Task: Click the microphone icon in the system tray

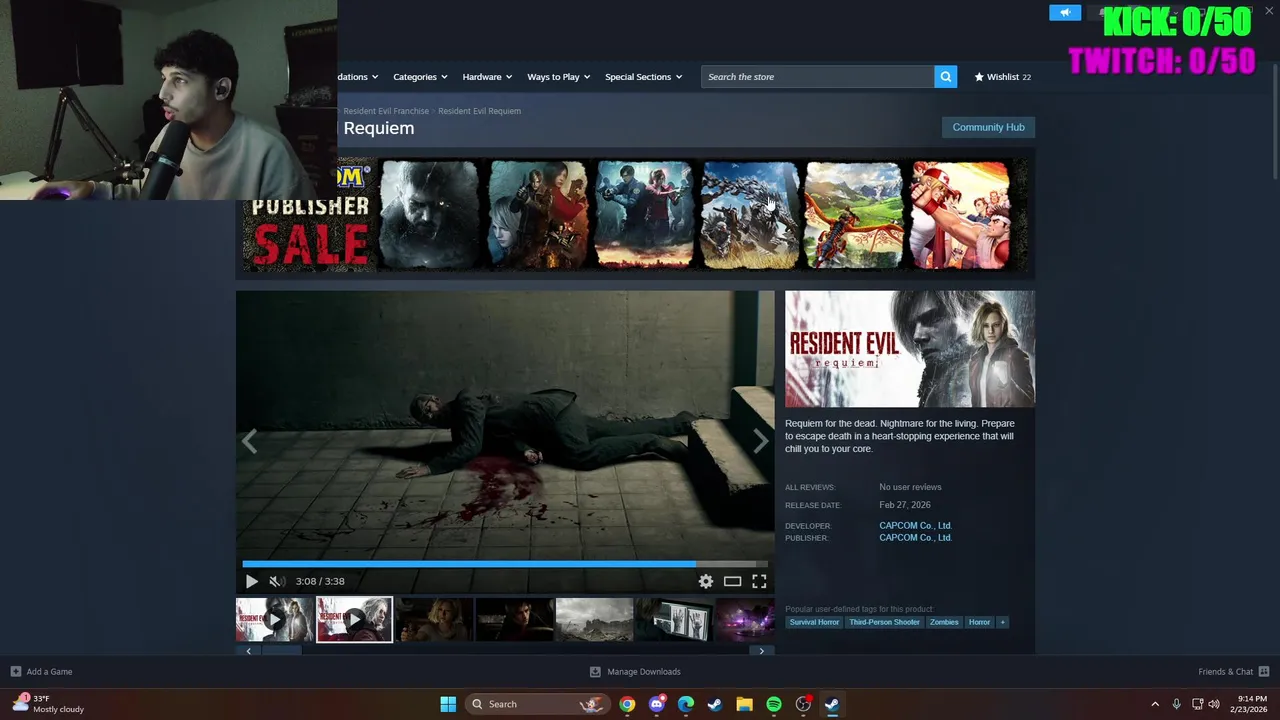Action: click(x=1177, y=704)
